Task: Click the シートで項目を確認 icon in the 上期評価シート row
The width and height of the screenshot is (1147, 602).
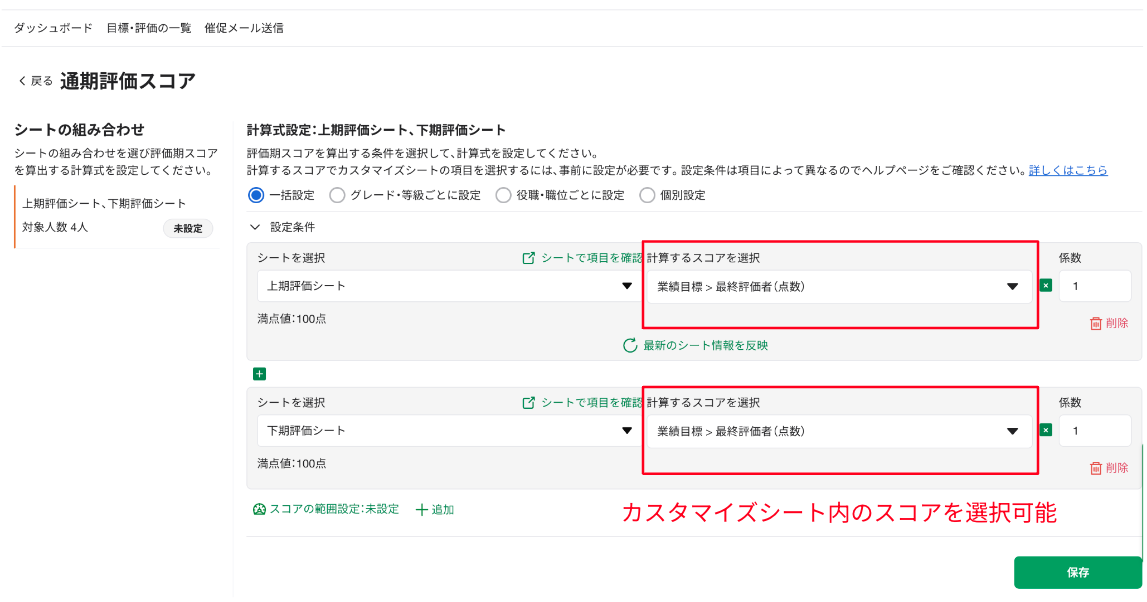Action: [x=529, y=258]
